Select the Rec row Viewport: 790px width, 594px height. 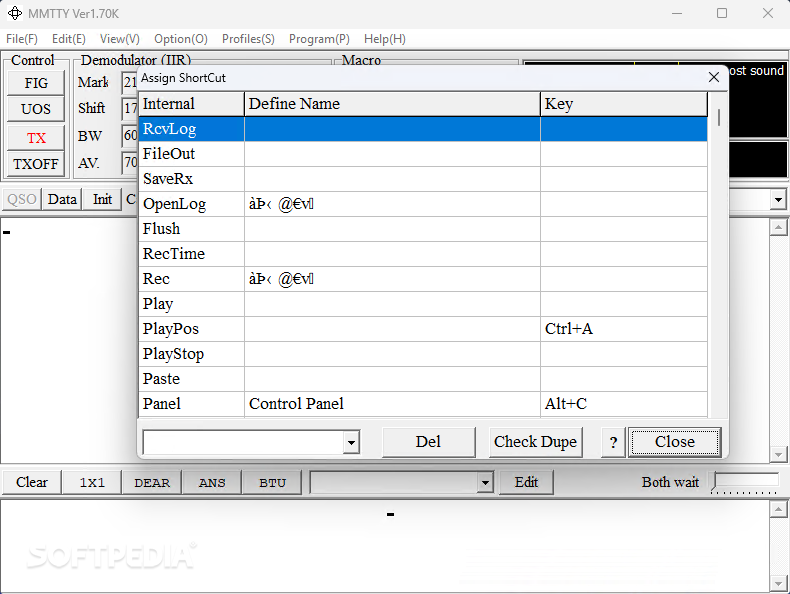(423, 279)
